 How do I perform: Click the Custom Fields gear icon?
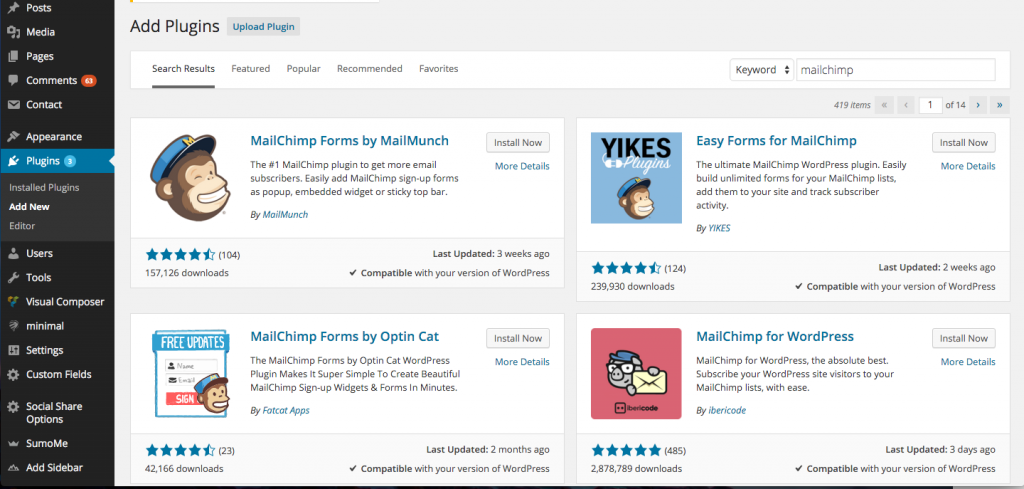tap(13, 375)
